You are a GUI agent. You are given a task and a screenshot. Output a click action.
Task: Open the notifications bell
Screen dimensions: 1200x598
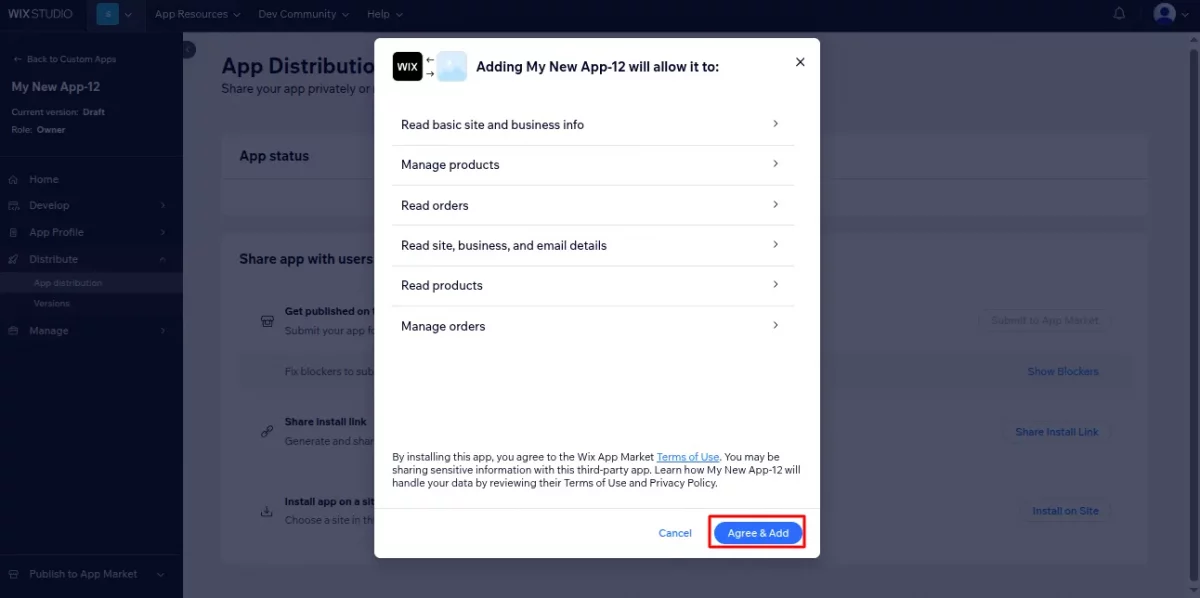pos(1119,14)
